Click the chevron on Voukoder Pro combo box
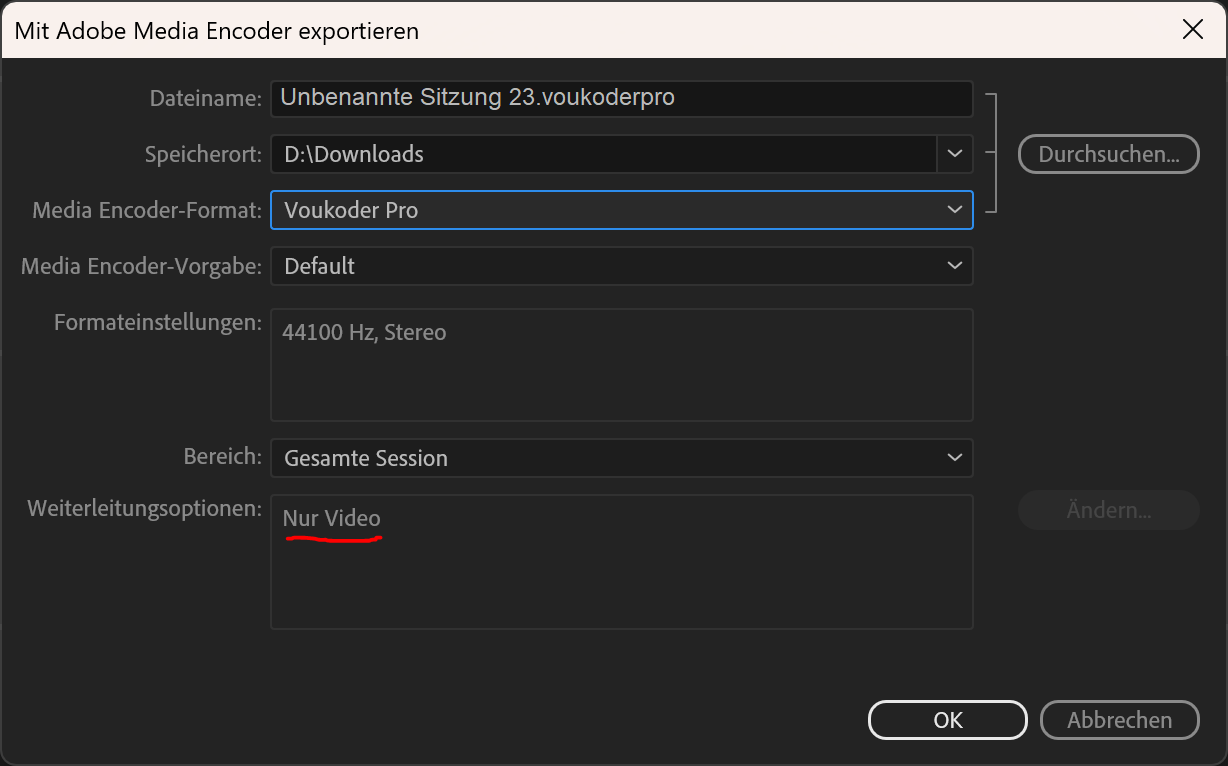Image resolution: width=1228 pixels, height=766 pixels. point(954,210)
